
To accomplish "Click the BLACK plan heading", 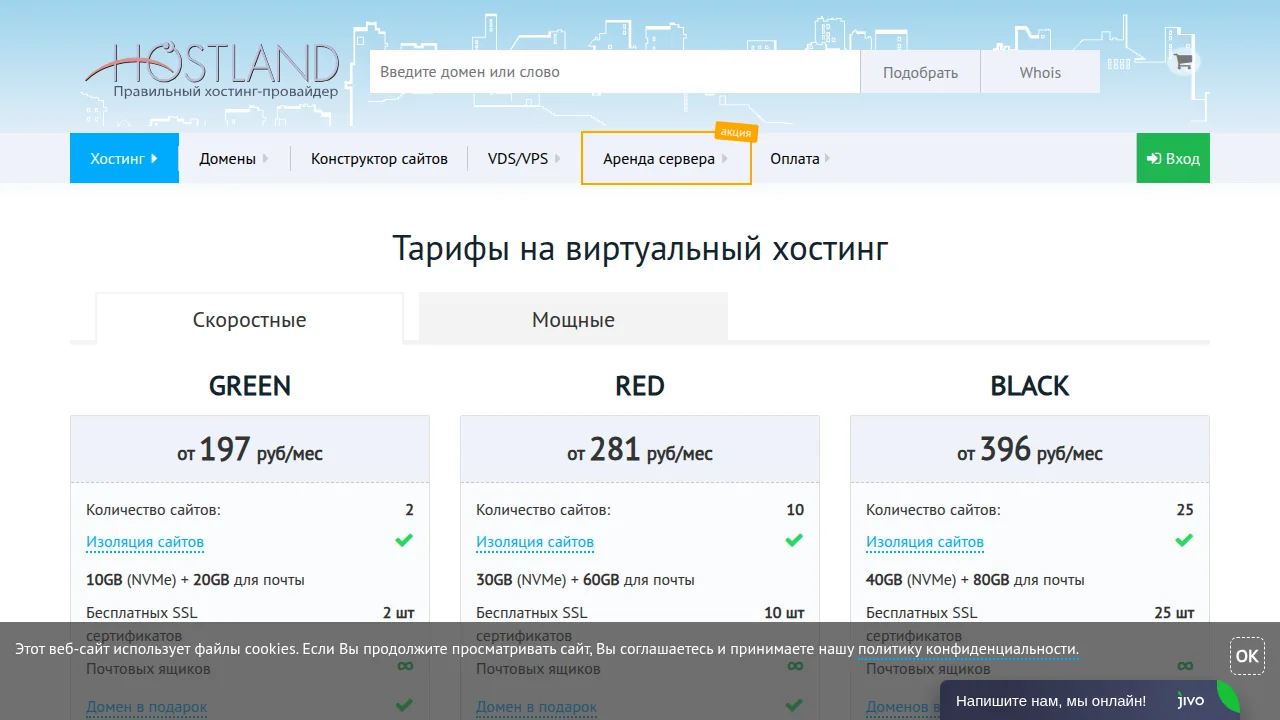I will pyautogui.click(x=1030, y=386).
